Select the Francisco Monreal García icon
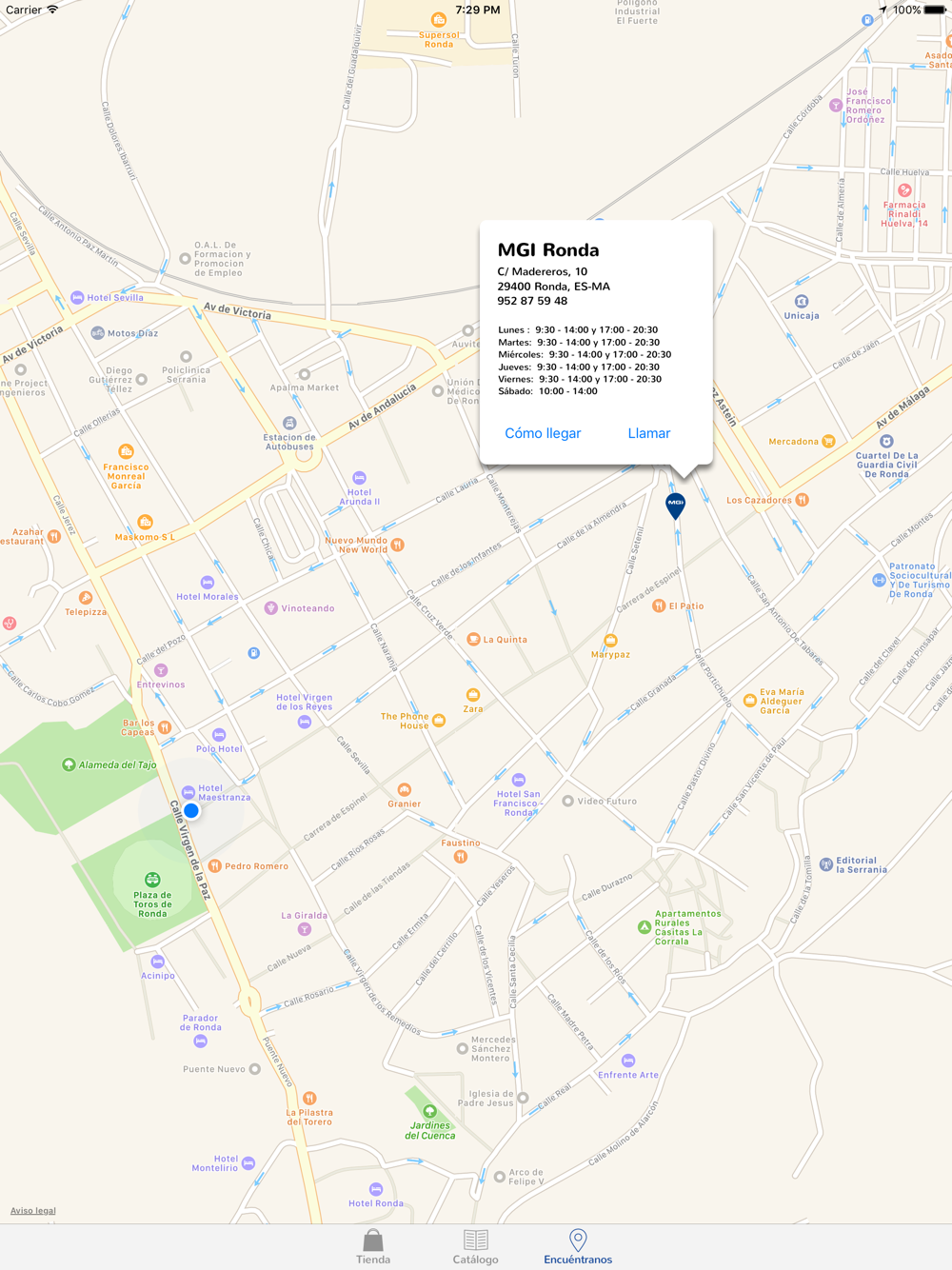Screen dimensions: 952x1270 [126, 451]
